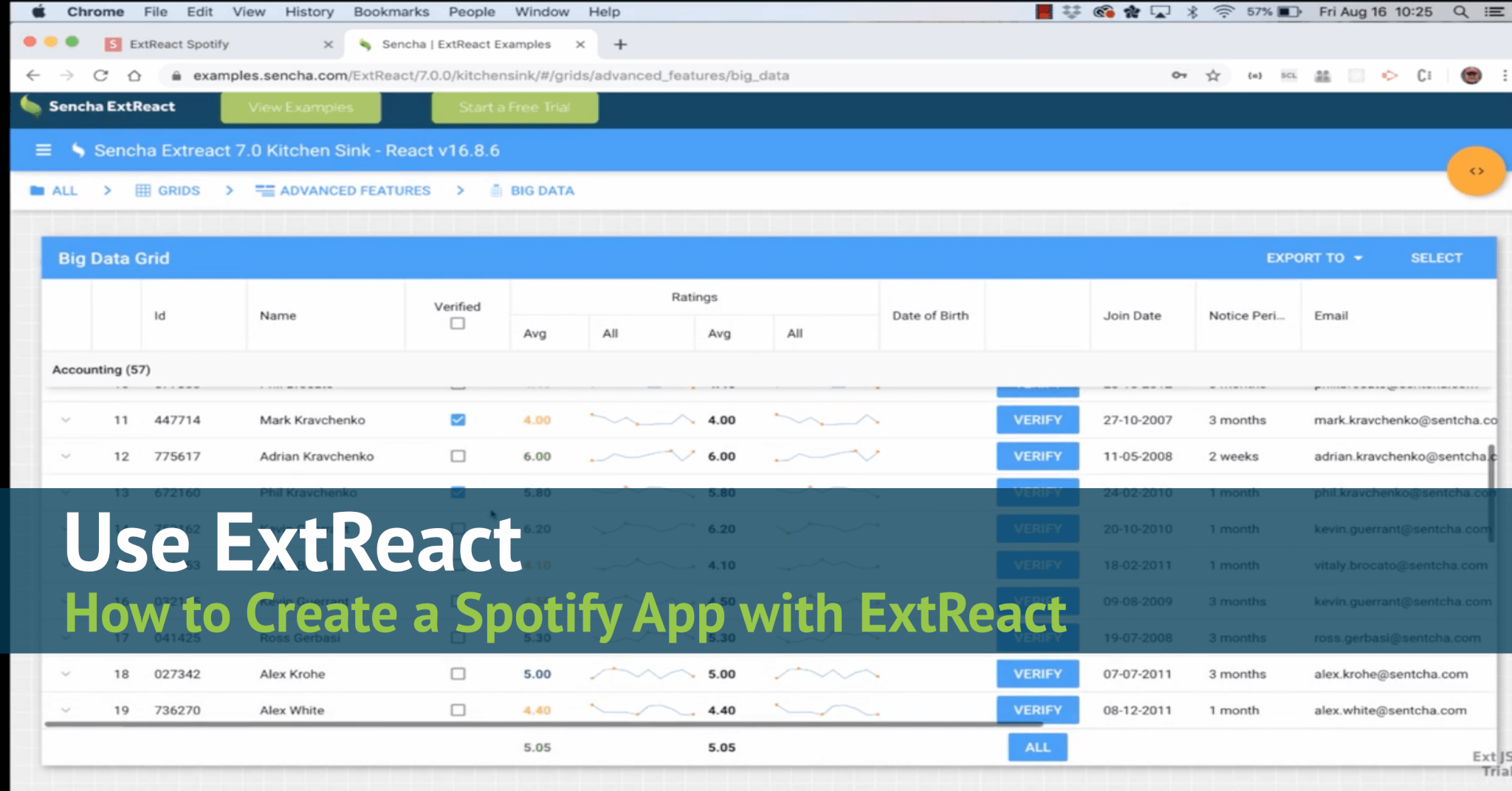
Task: Verify Alex White's row
Action: (x=1037, y=710)
